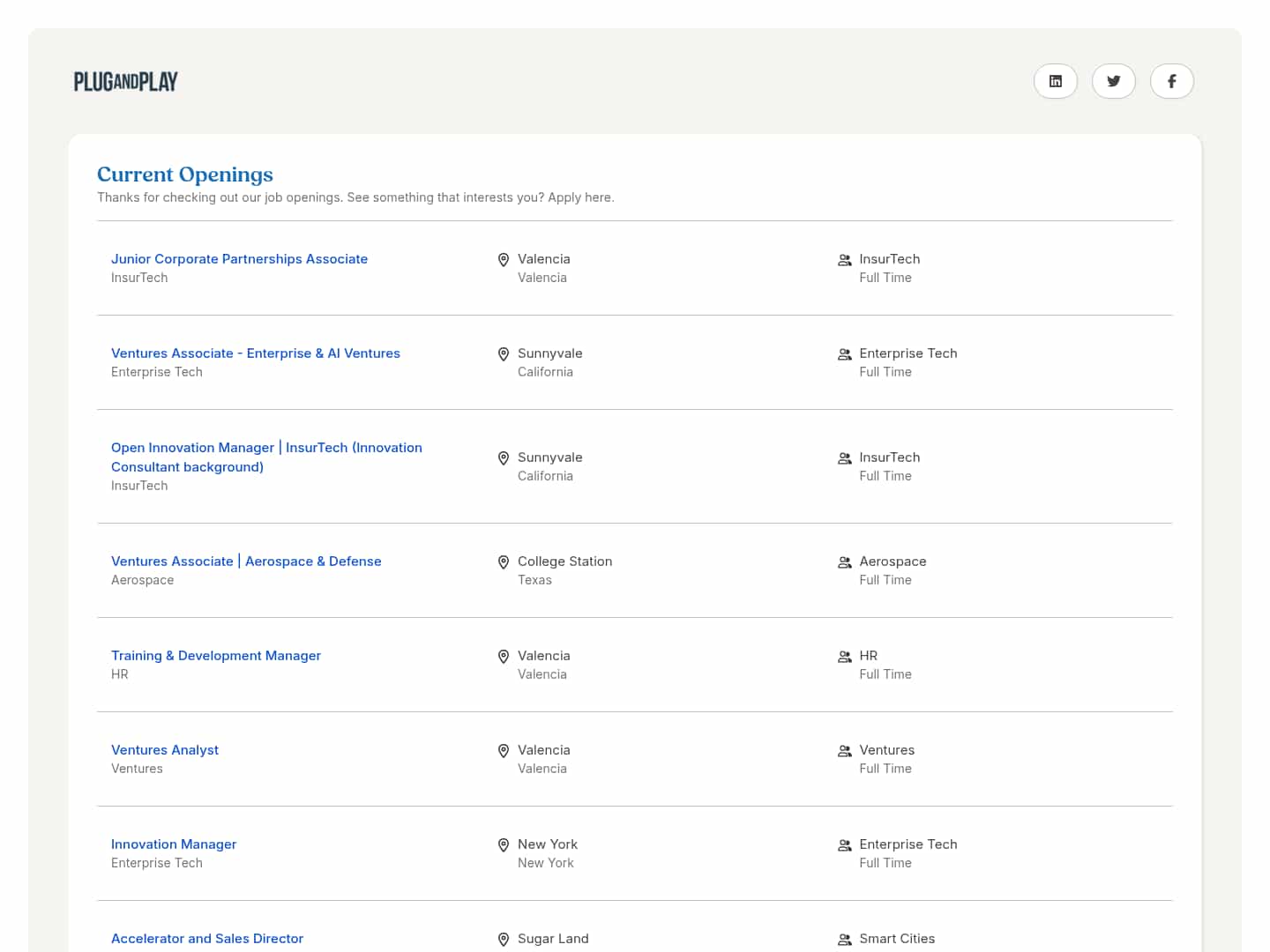Click location pin icon beside New York

click(x=504, y=845)
